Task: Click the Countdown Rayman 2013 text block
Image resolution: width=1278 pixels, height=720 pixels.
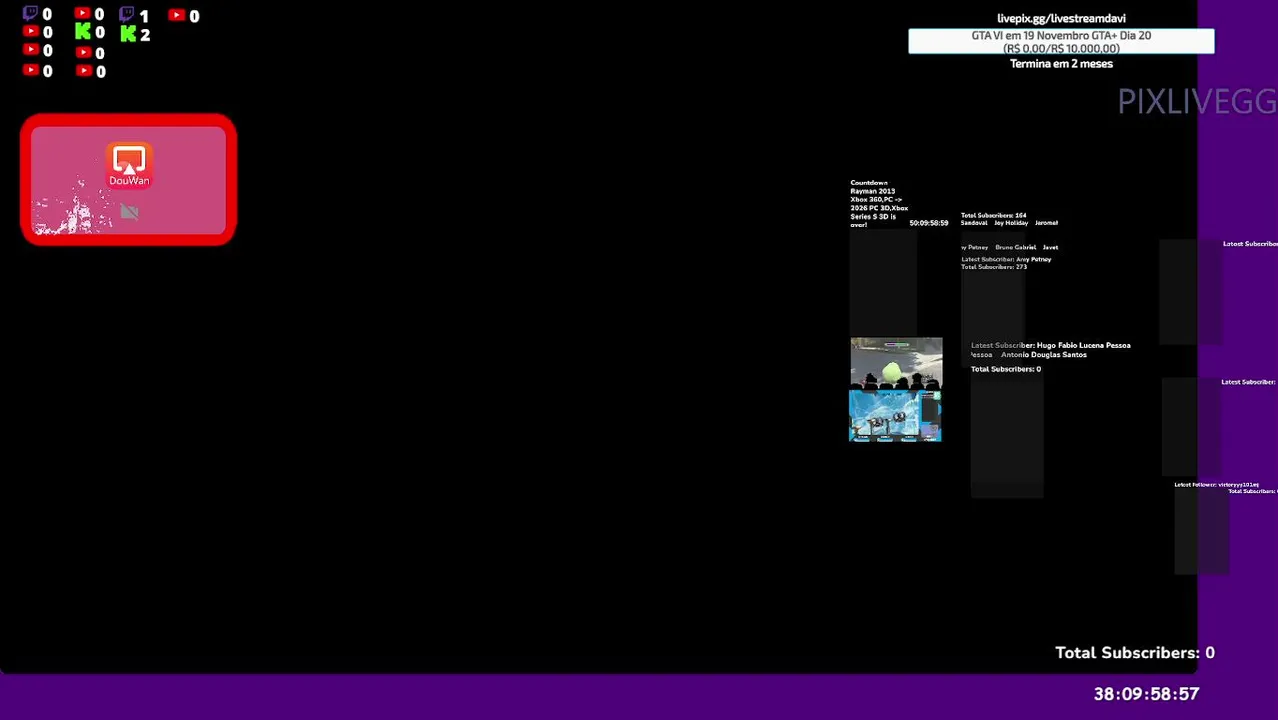Action: tap(879, 204)
